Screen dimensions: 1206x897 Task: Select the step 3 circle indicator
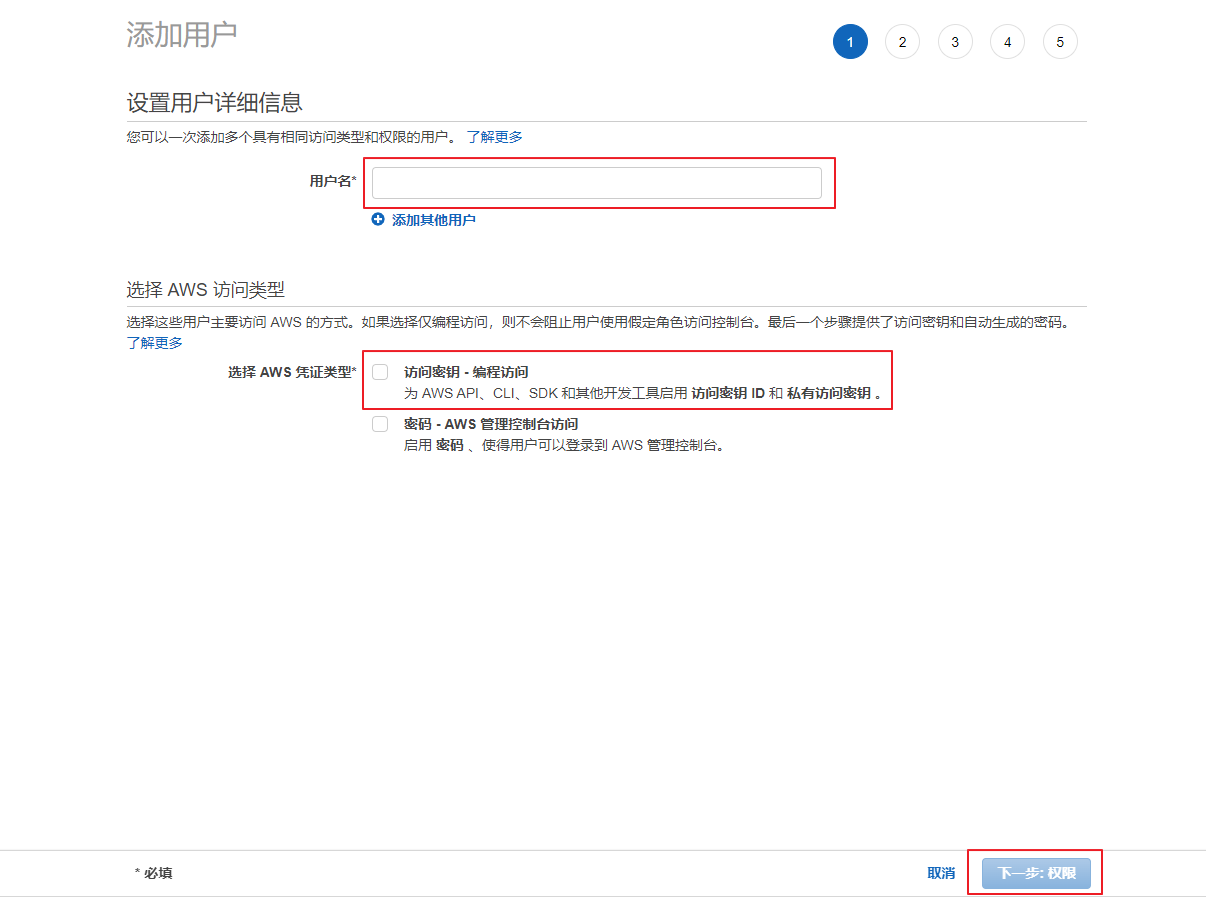click(955, 42)
